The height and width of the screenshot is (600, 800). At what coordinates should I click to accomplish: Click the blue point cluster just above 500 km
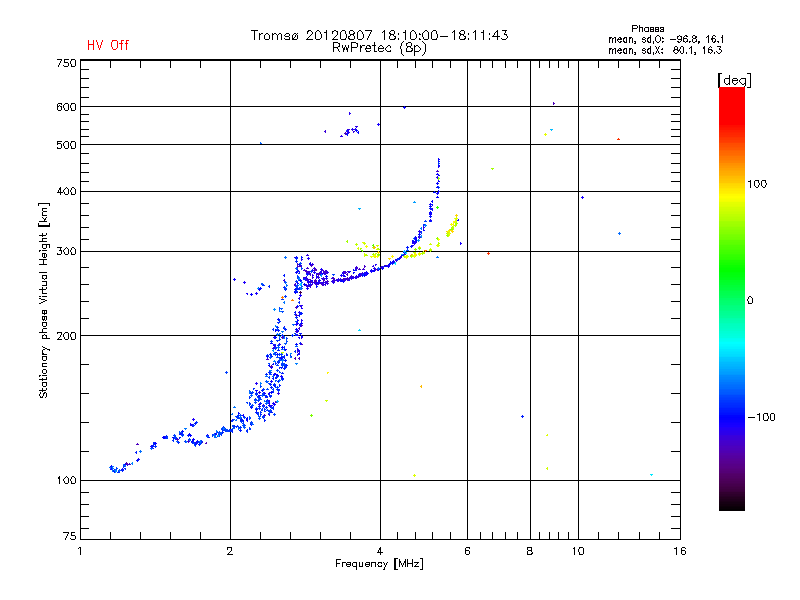click(351, 131)
